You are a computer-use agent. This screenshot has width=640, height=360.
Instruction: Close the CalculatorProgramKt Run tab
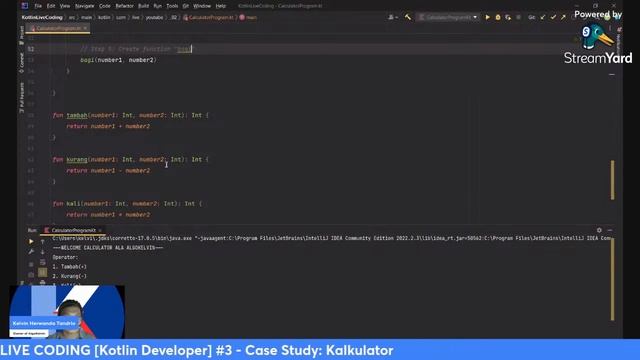click(100, 230)
